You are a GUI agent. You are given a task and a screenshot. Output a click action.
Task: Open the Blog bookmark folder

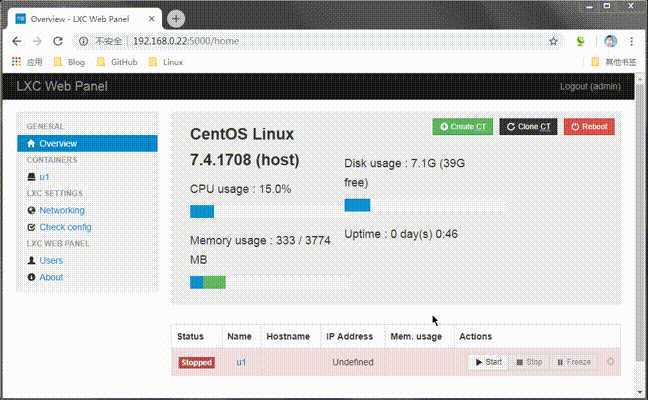click(69, 62)
